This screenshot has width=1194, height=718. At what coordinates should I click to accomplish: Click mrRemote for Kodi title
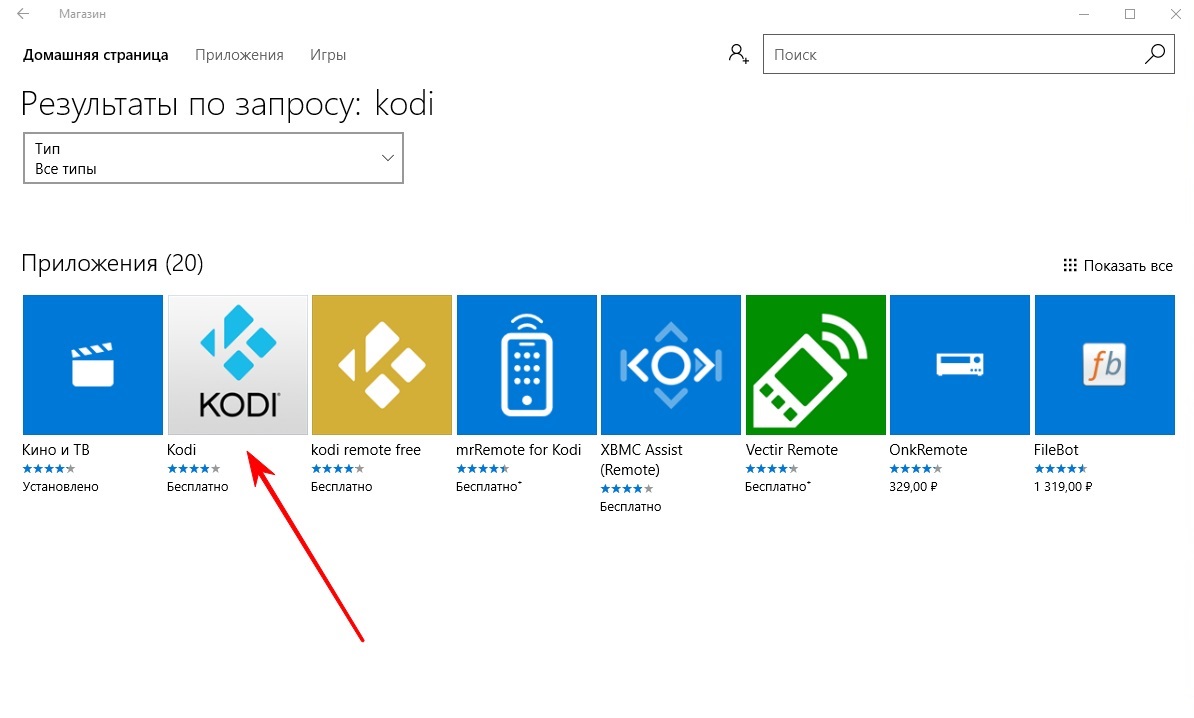[519, 450]
